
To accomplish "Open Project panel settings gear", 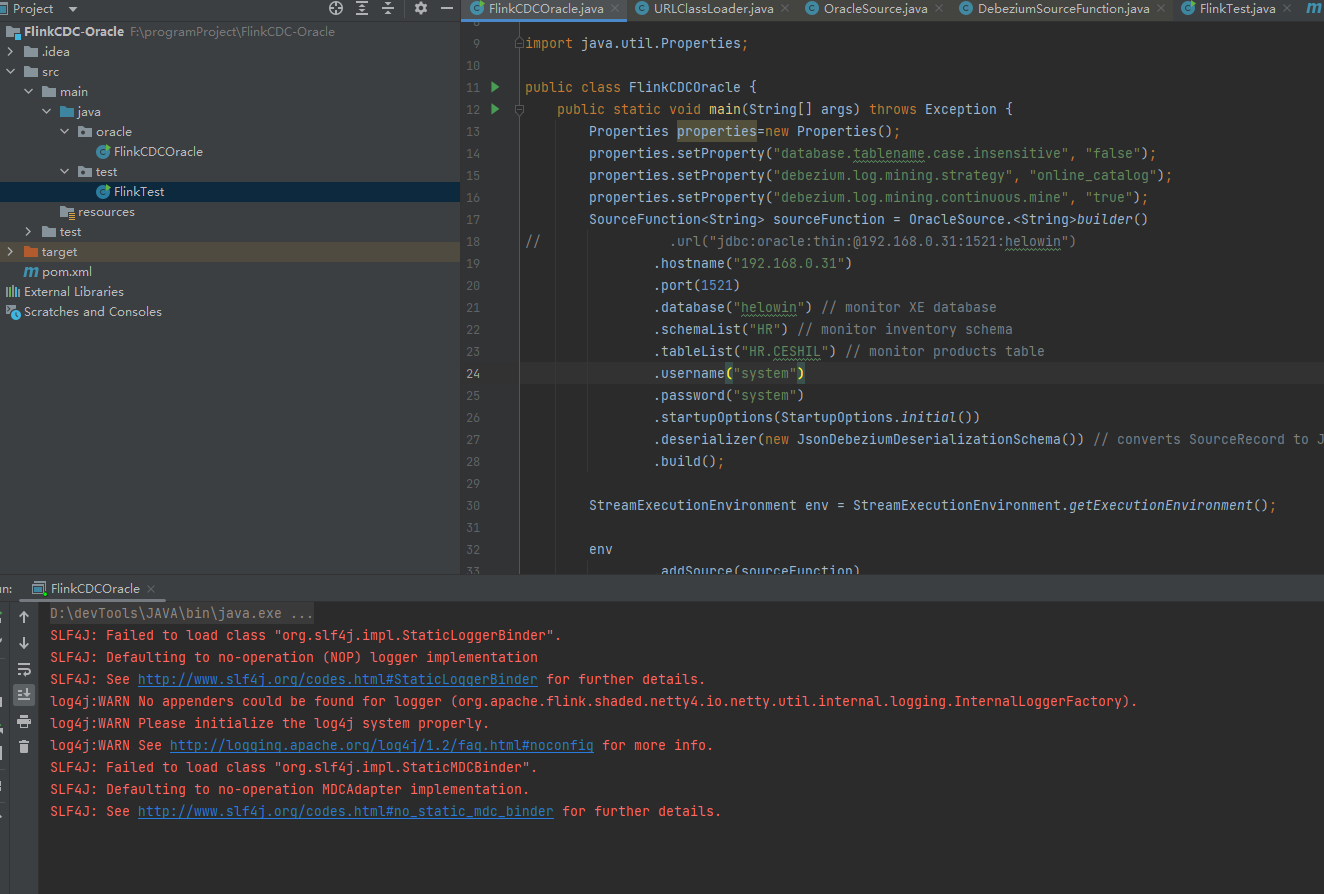I will coord(421,8).
